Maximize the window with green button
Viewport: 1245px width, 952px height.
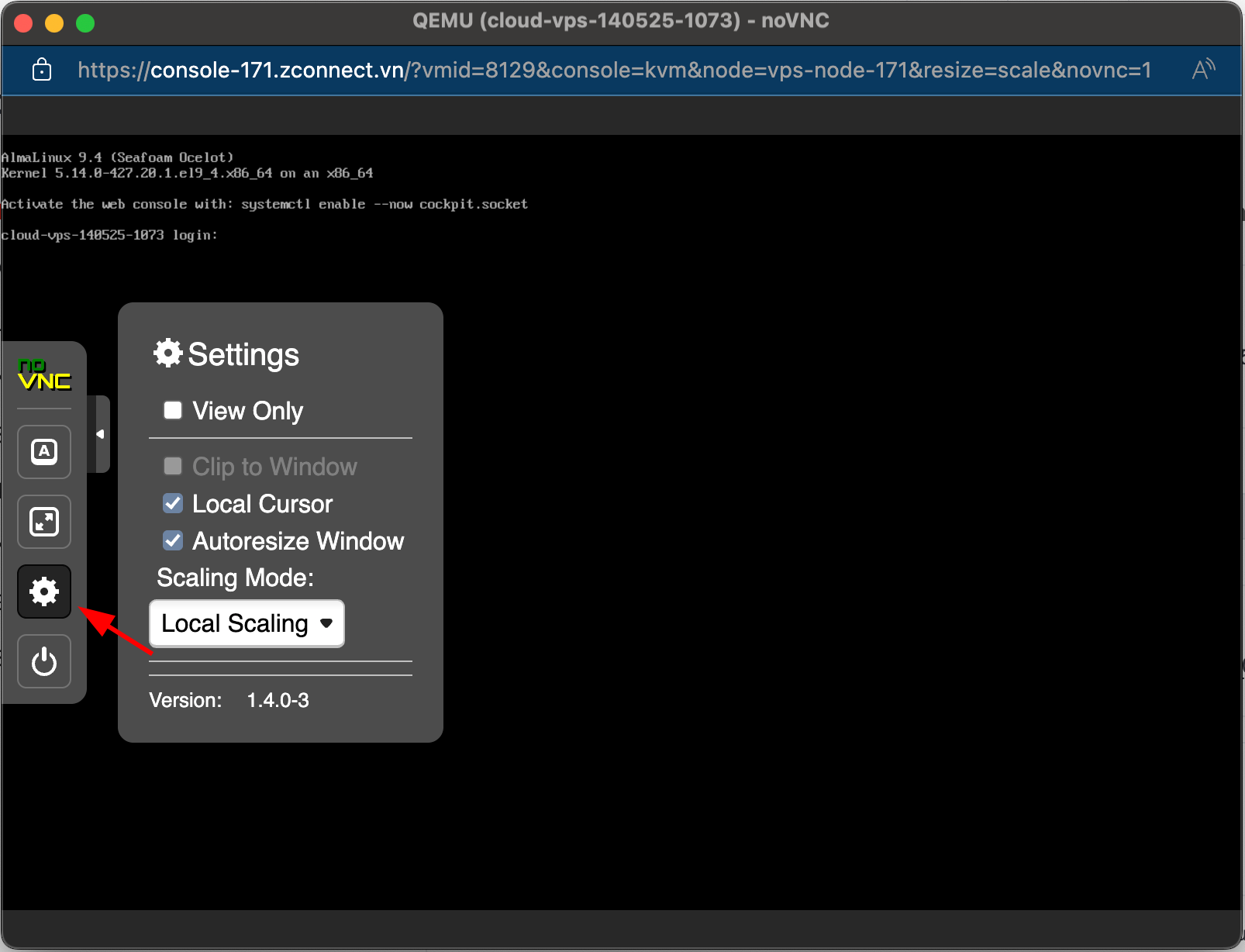[85, 23]
